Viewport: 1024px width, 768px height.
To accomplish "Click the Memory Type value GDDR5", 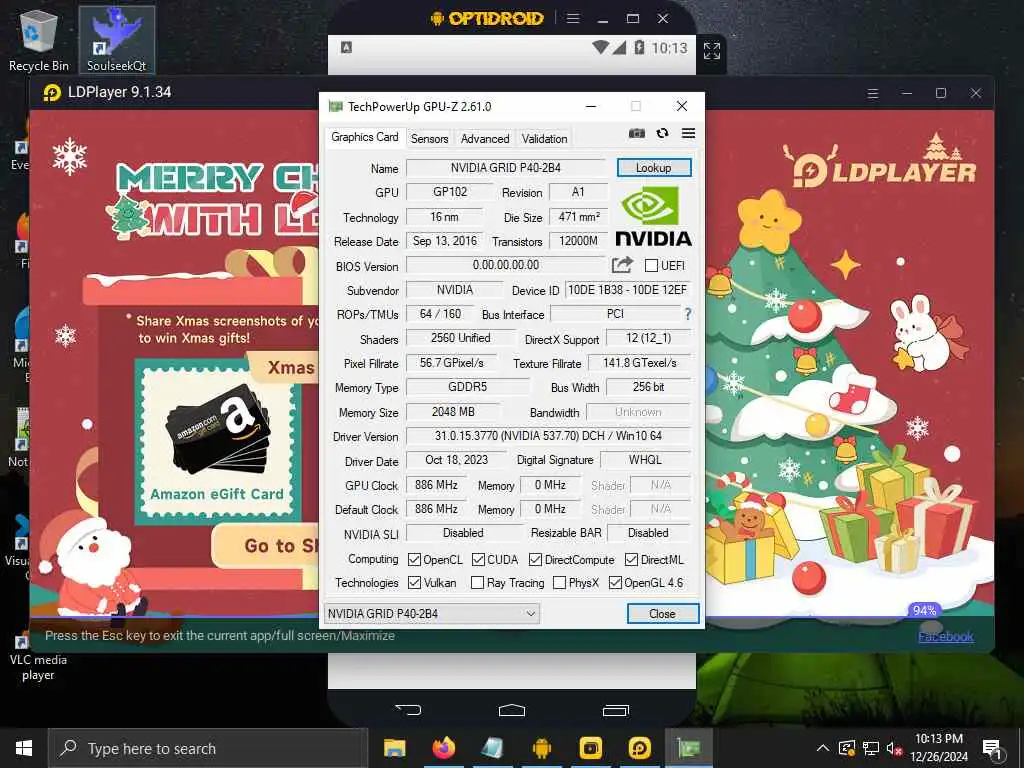I will (468, 387).
